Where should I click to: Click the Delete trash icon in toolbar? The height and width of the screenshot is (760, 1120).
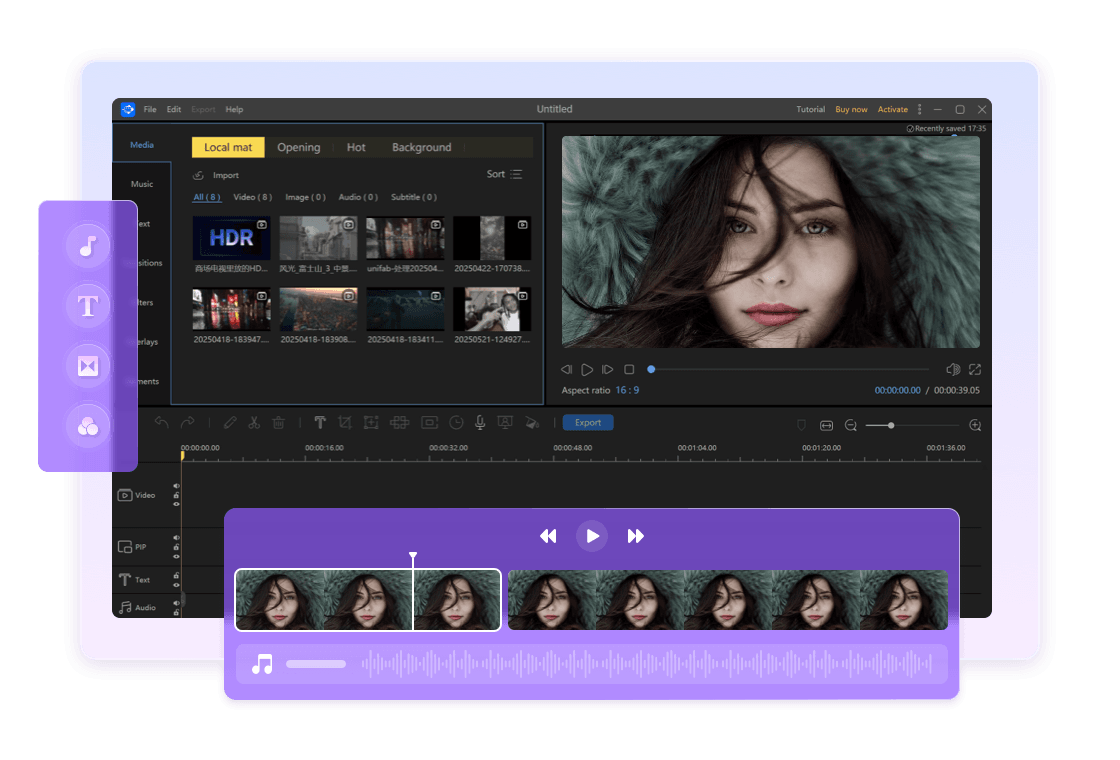click(277, 422)
